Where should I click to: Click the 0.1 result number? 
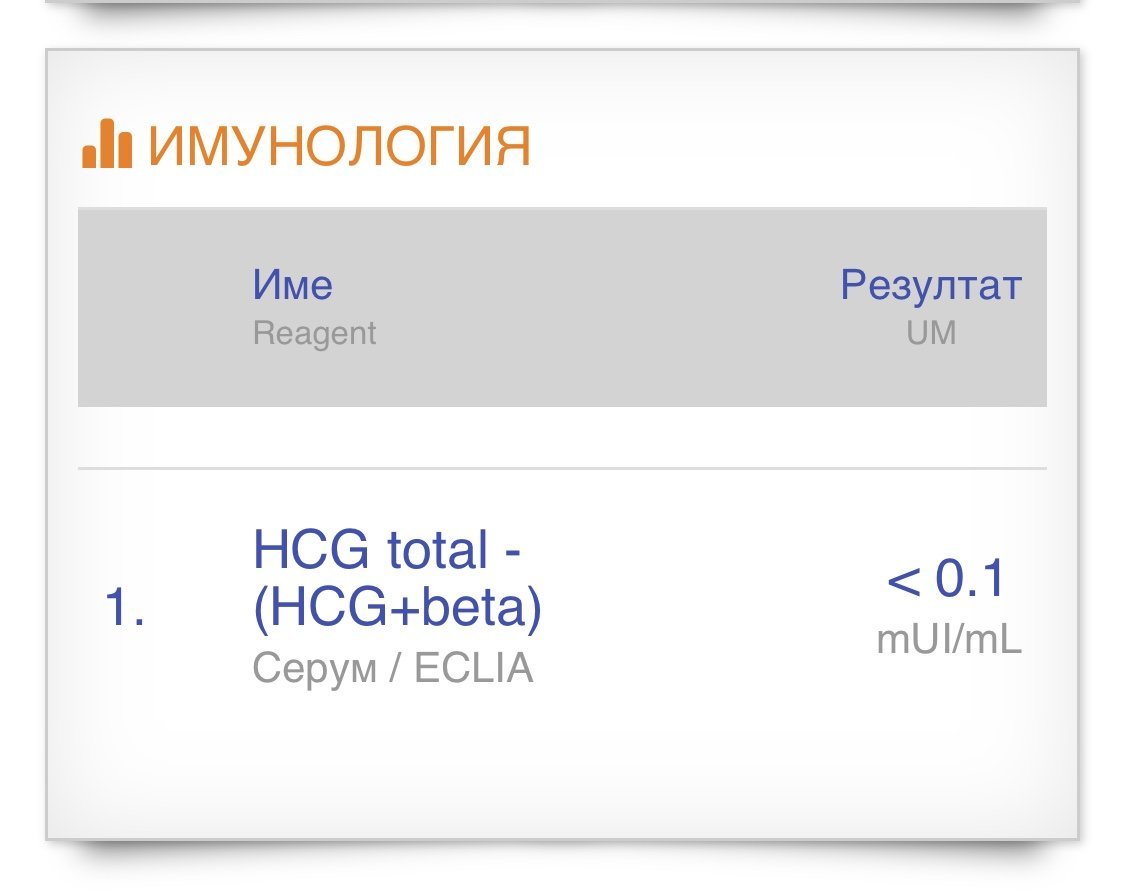969,580
